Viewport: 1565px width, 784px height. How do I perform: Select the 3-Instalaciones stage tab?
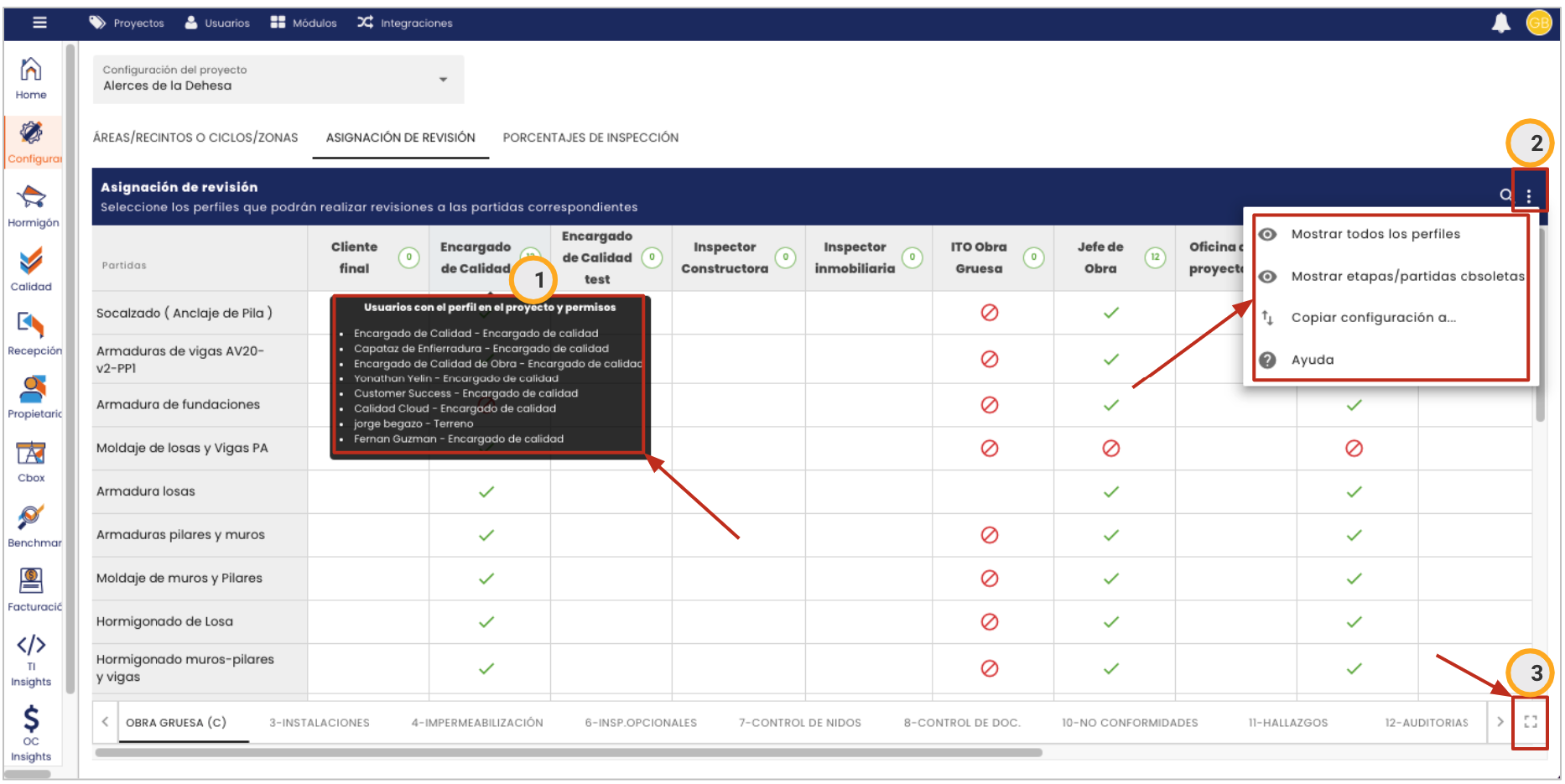point(319,723)
